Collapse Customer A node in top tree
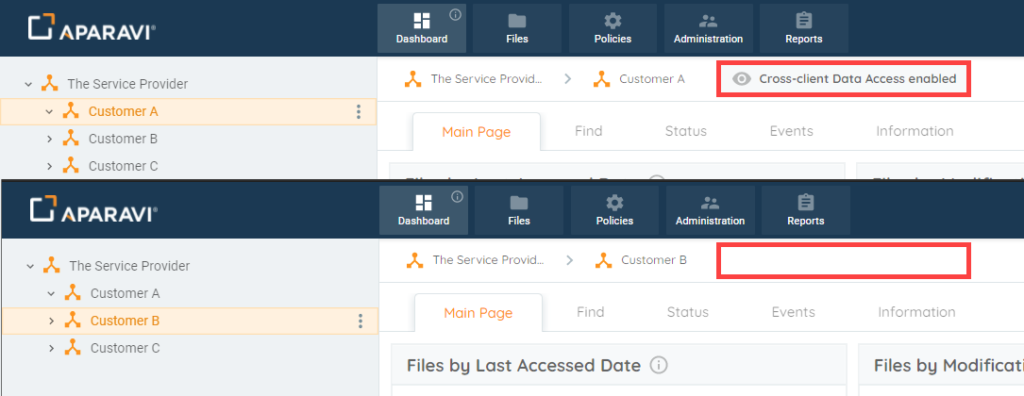This screenshot has height=396, width=1024. click(49, 112)
